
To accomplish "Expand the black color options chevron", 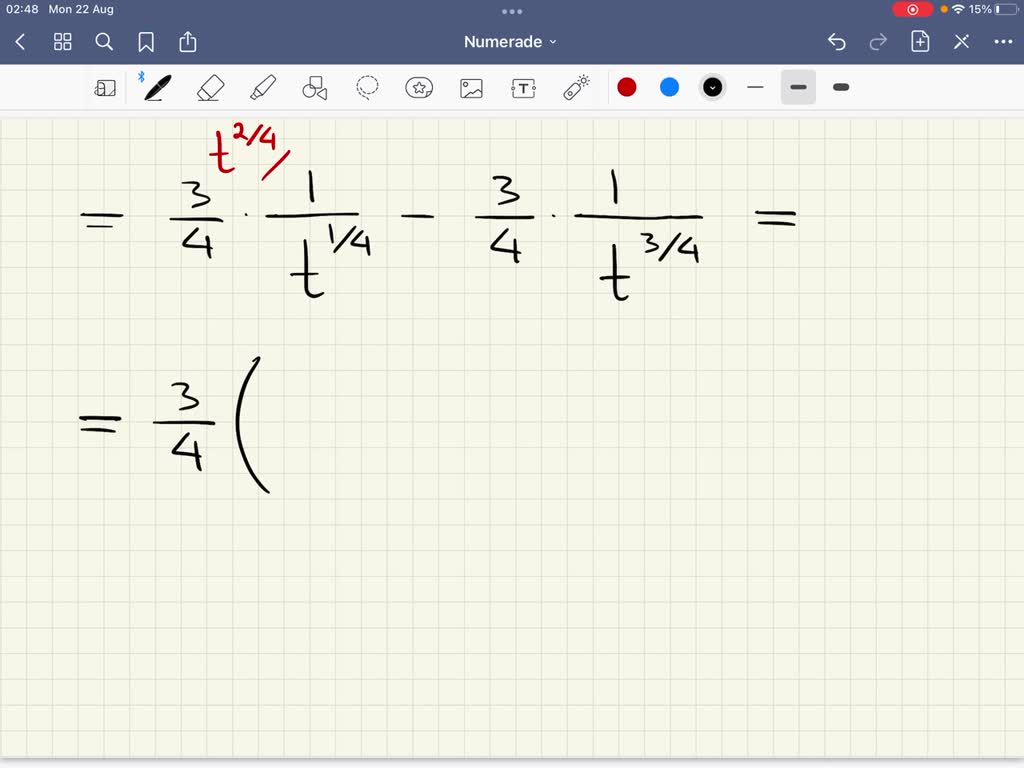I will coord(712,87).
